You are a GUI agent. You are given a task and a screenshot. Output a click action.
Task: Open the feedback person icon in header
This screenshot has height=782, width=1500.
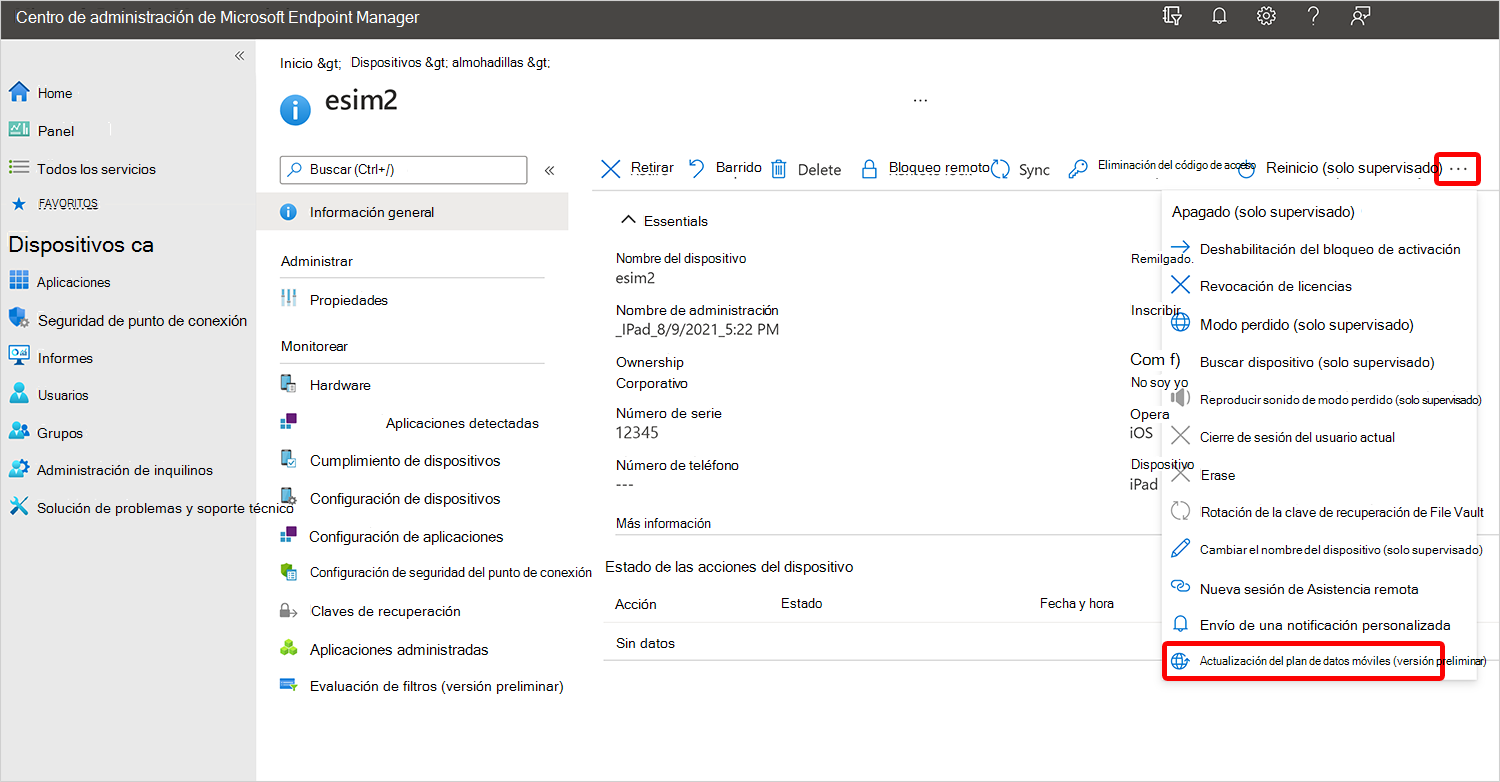pos(1360,17)
